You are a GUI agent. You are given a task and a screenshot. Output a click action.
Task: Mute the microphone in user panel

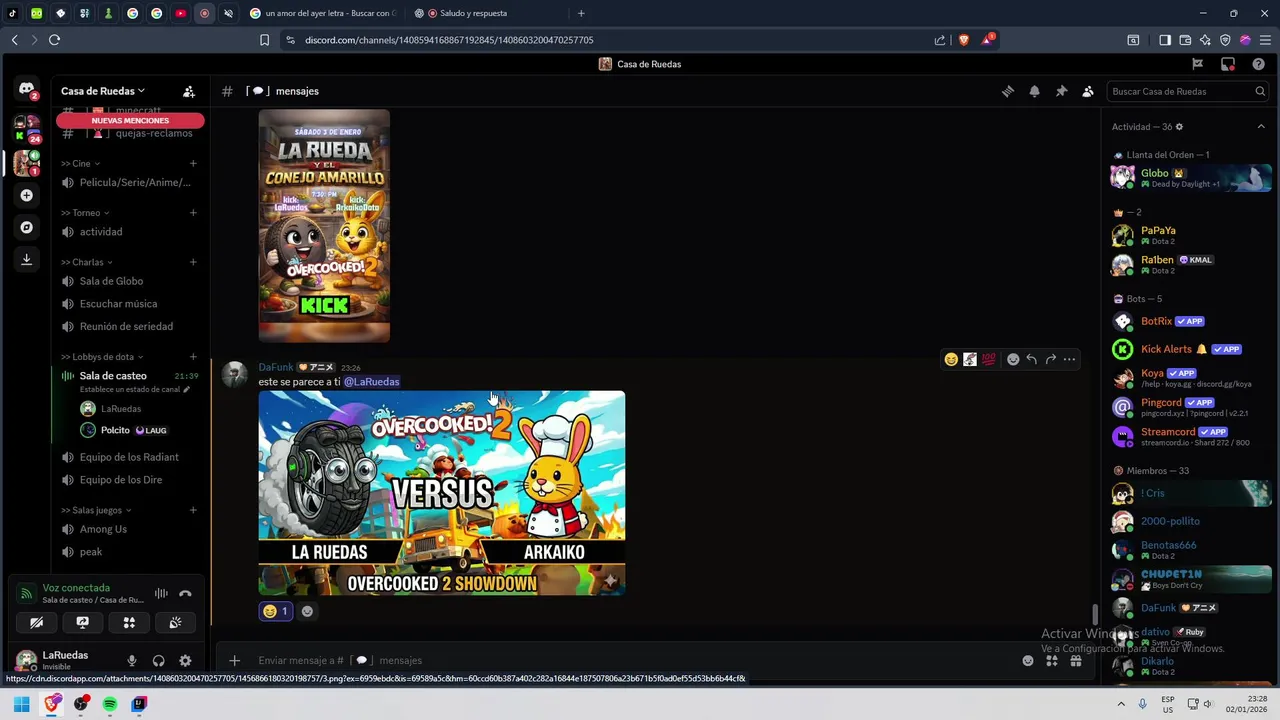(131, 661)
